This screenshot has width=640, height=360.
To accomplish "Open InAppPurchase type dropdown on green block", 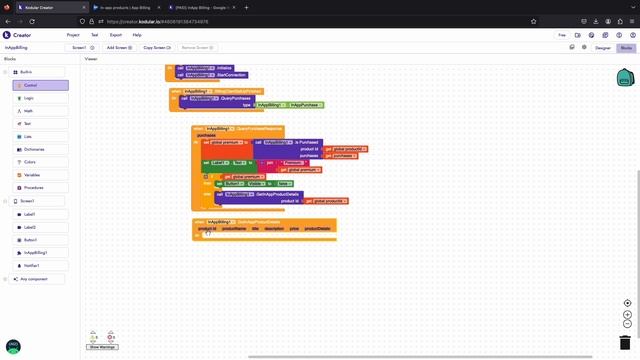I will tap(307, 105).
